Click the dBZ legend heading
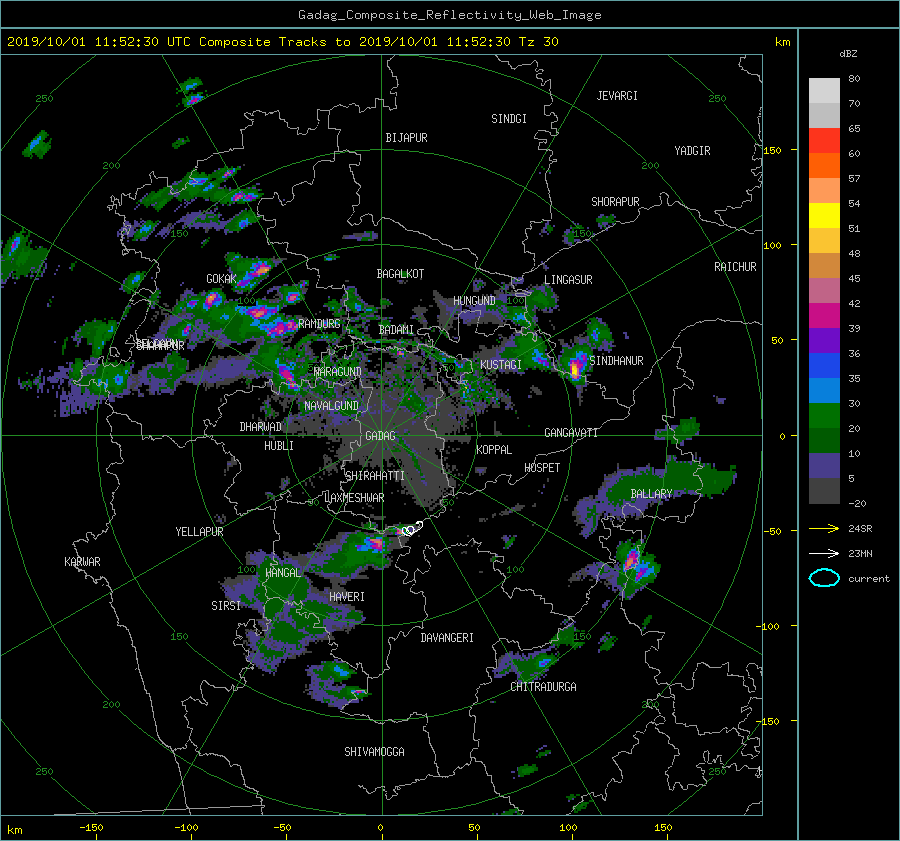 pos(848,54)
